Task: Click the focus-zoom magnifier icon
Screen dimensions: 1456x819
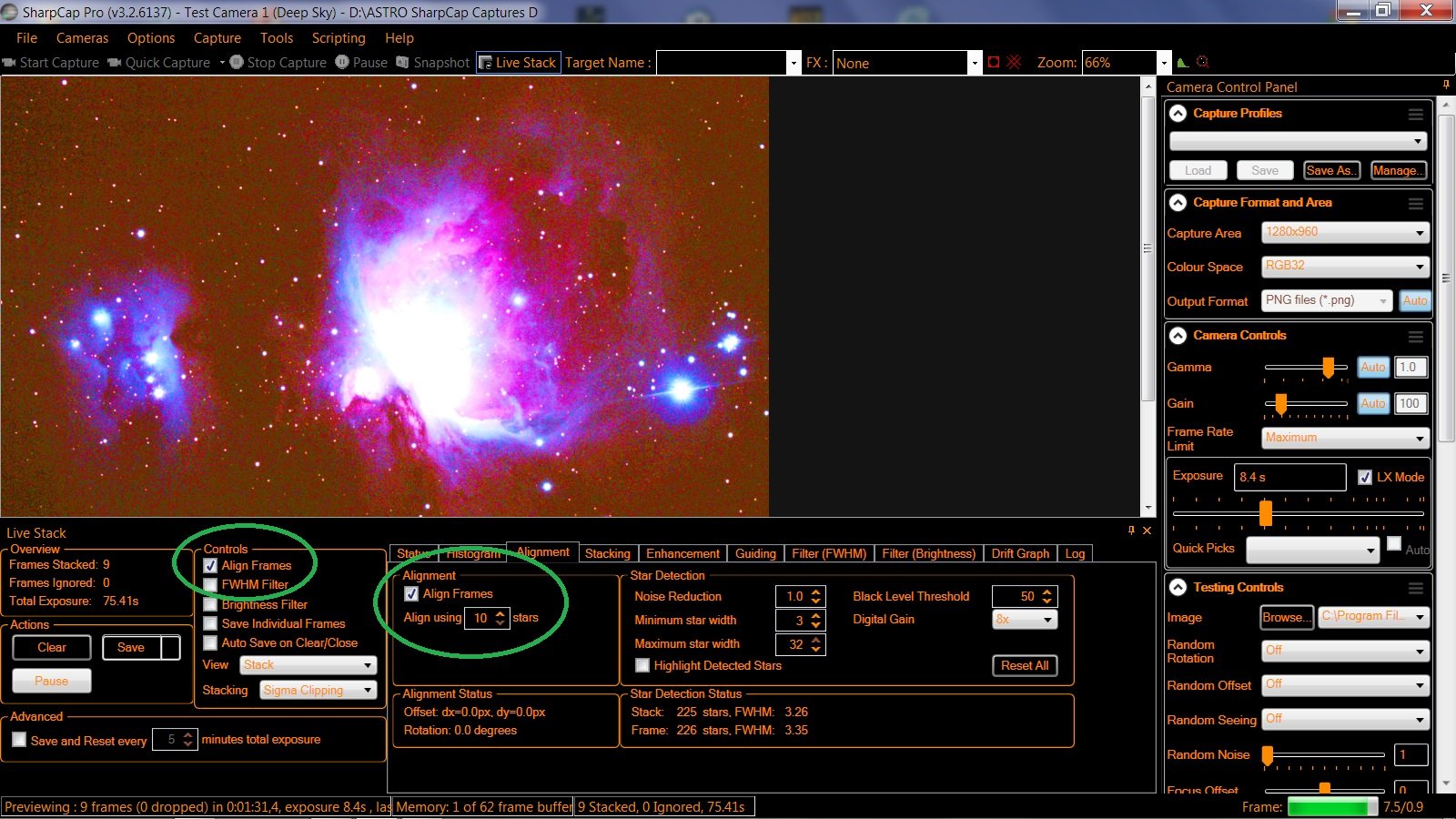Action: coord(1203,62)
